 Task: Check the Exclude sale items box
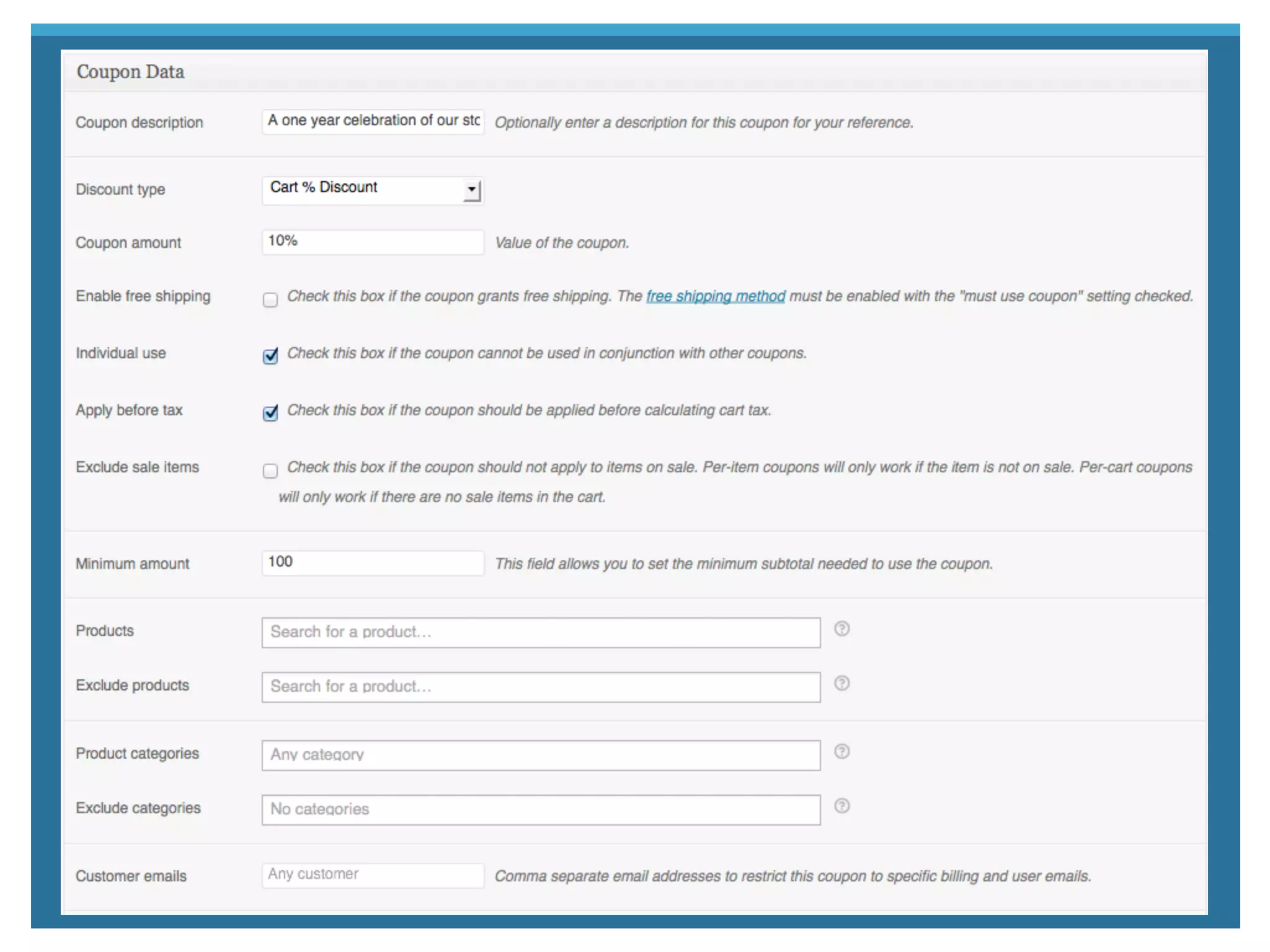[270, 471]
